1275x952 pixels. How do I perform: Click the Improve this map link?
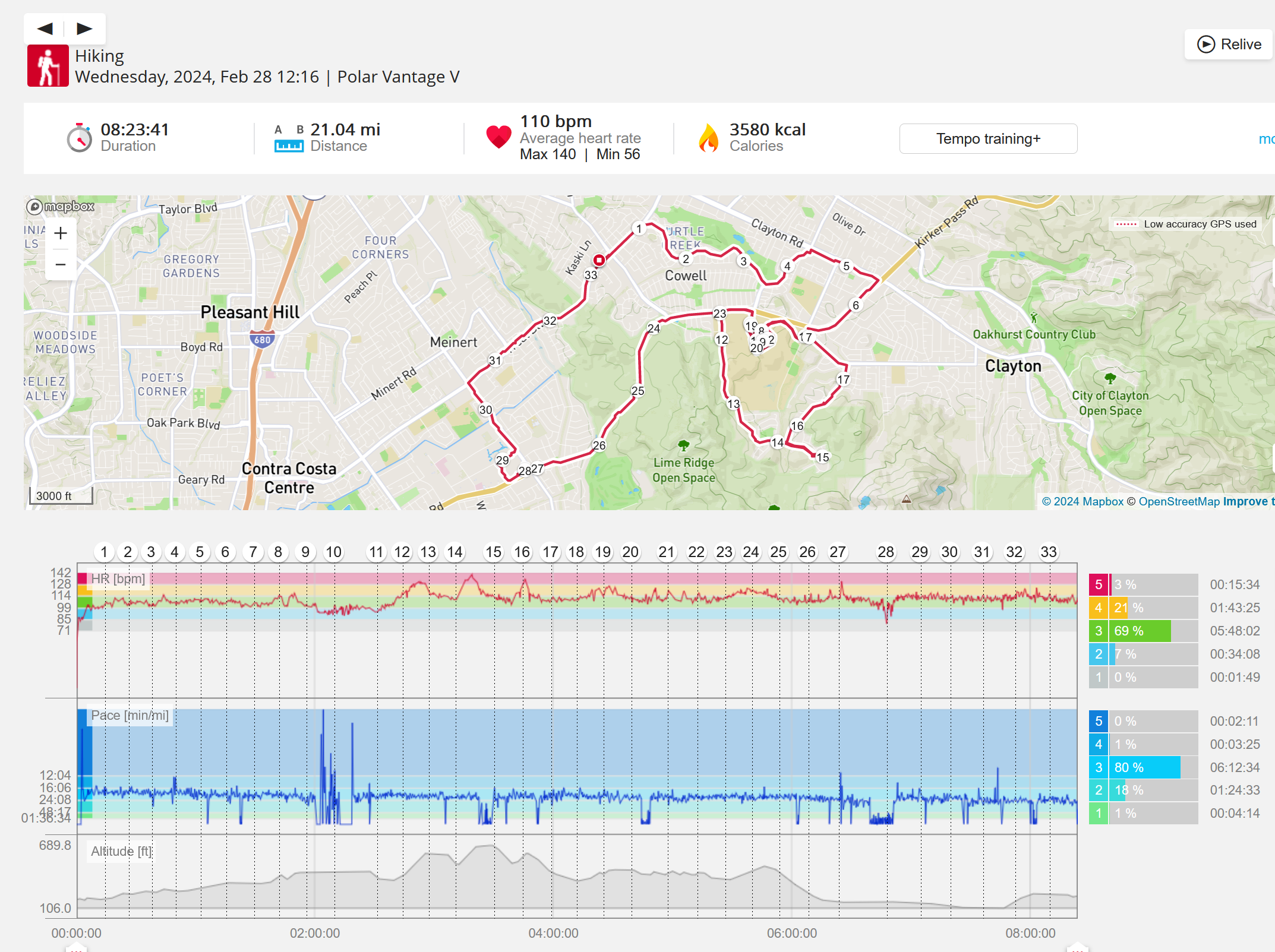tap(1248, 502)
